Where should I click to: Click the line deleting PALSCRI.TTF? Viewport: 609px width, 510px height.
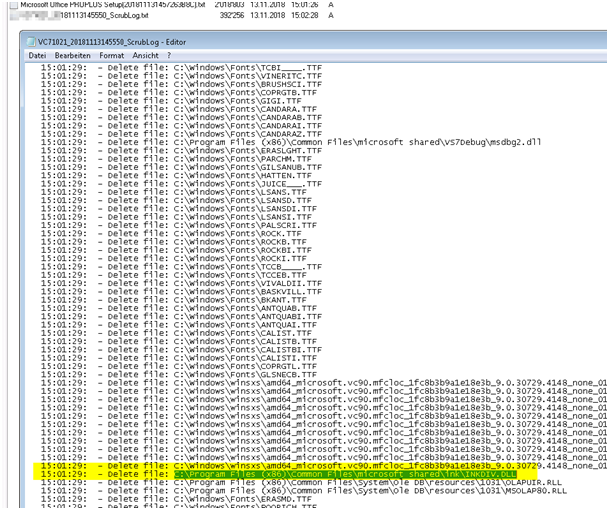179,225
